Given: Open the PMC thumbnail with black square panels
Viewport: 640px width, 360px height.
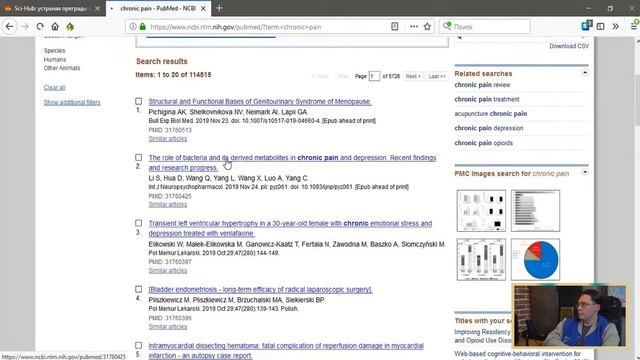Looking at the screenshot, I should click(481, 211).
